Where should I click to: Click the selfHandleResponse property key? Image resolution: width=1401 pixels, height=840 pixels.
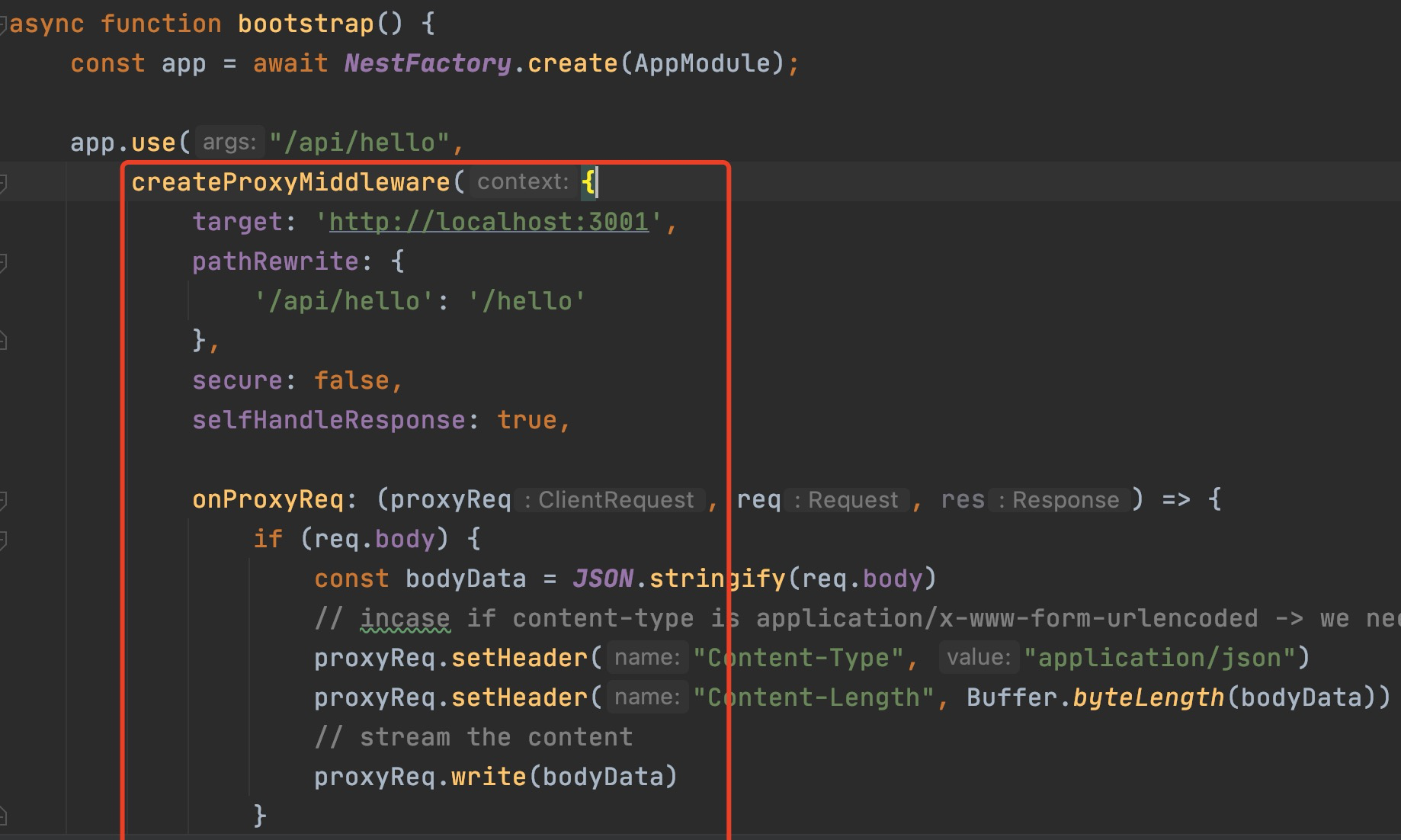[329, 420]
